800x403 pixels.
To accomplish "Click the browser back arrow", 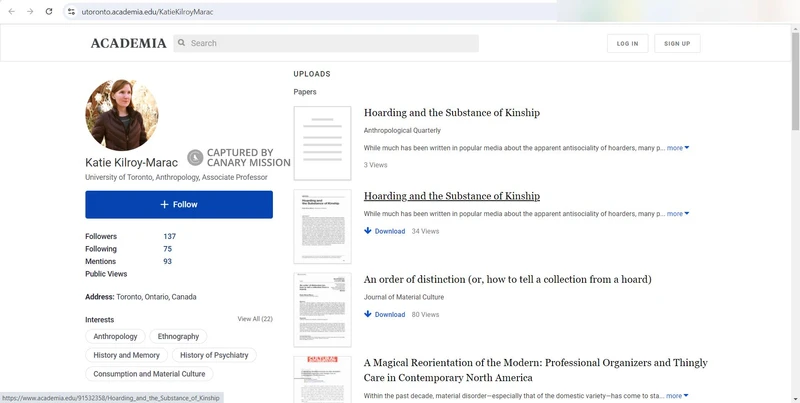I will (11, 11).
